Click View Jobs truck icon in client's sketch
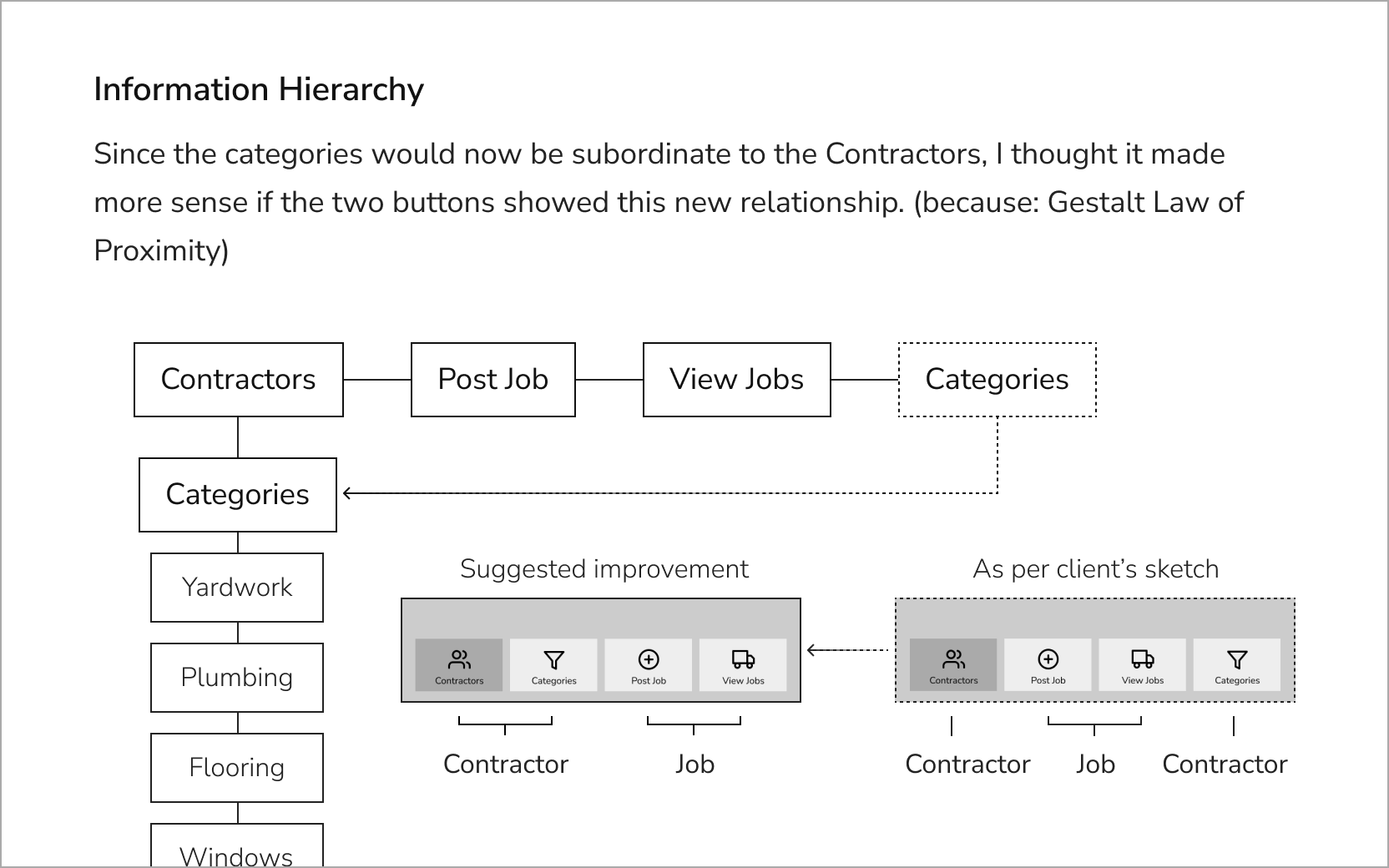The height and width of the screenshot is (868, 1389). tap(1142, 660)
